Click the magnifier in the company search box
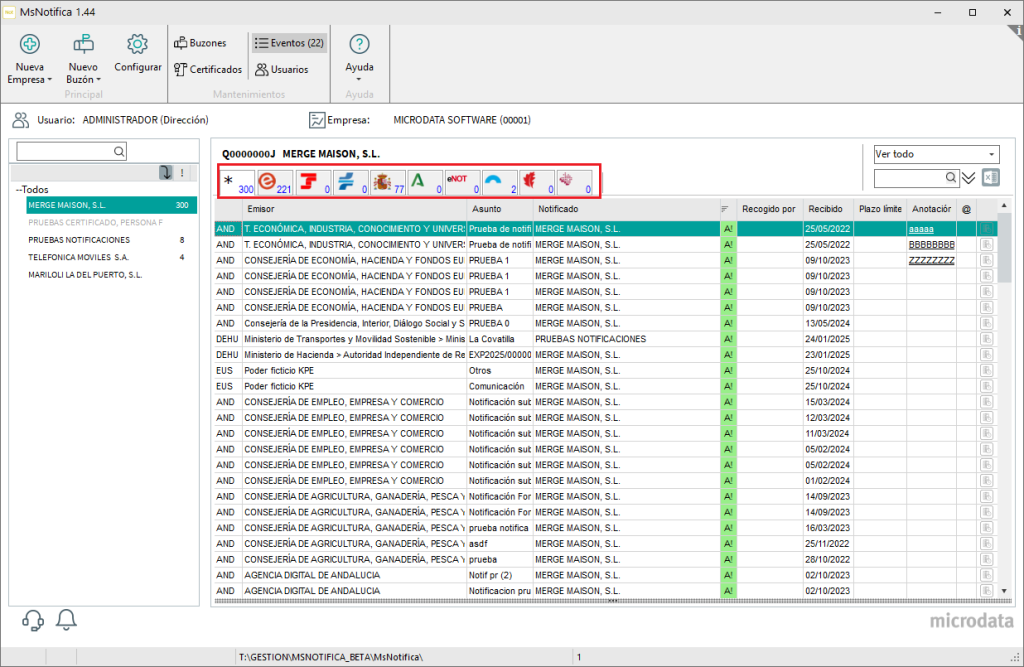Viewport: 1024px width, 667px height. pyautogui.click(x=119, y=152)
